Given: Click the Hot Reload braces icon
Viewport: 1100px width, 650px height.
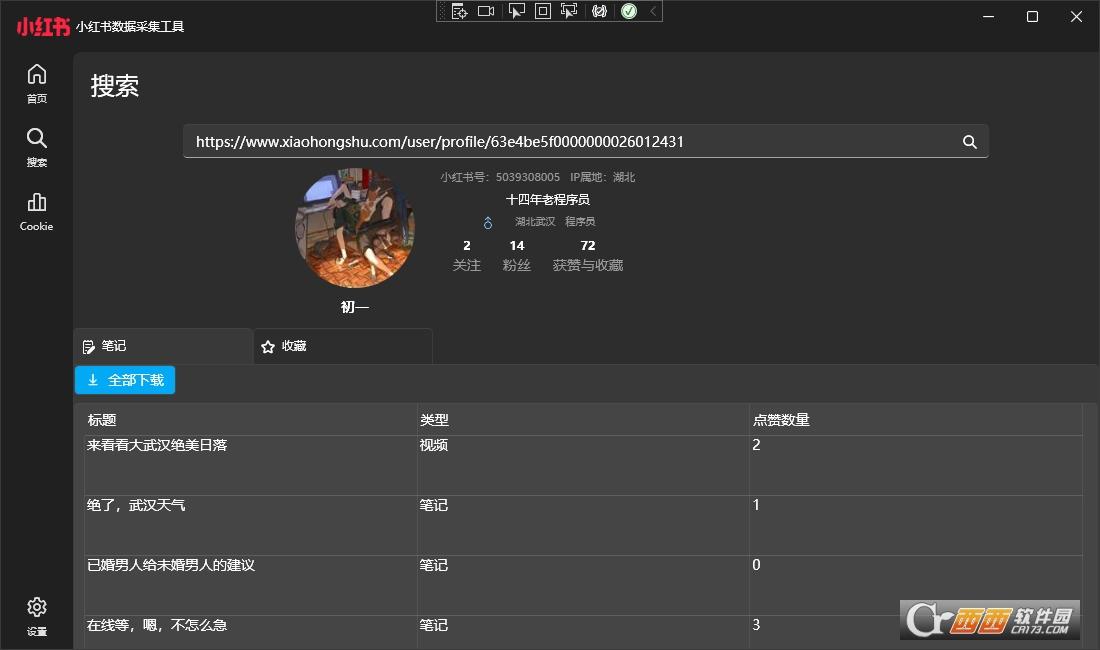Looking at the screenshot, I should (x=599, y=11).
